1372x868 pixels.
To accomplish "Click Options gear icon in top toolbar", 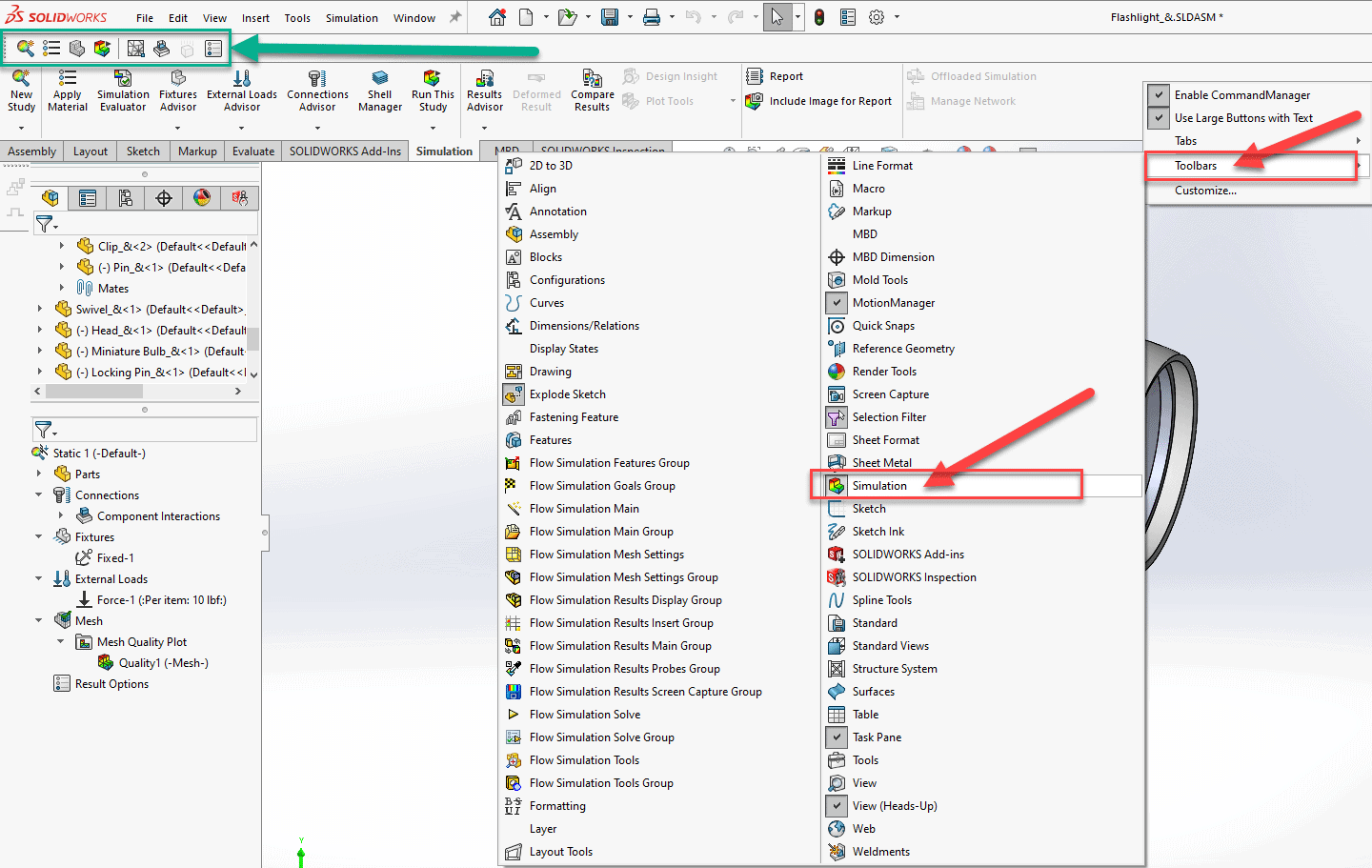I will [x=877, y=17].
